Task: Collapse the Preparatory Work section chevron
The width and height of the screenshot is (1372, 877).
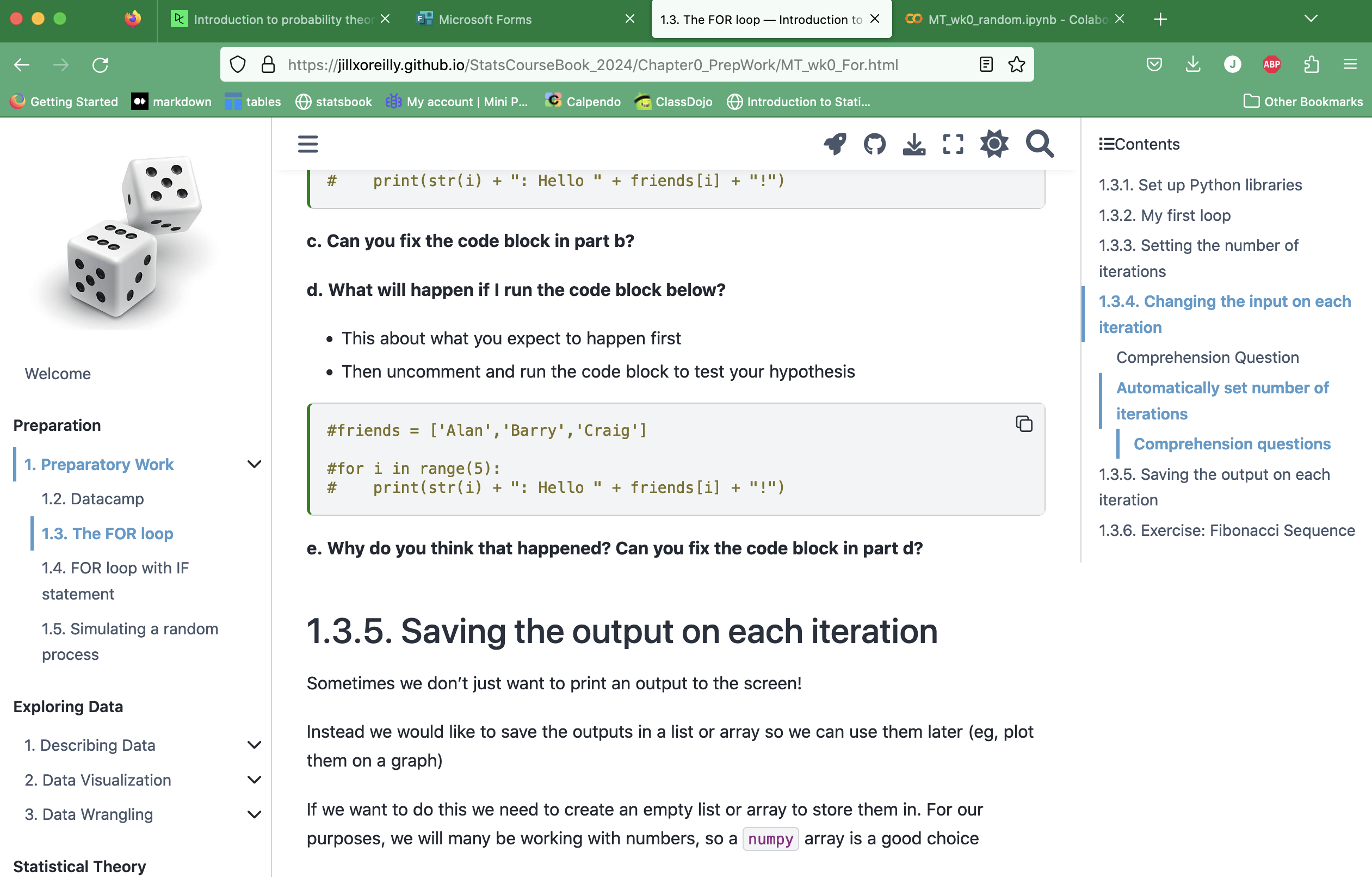Action: coord(254,464)
